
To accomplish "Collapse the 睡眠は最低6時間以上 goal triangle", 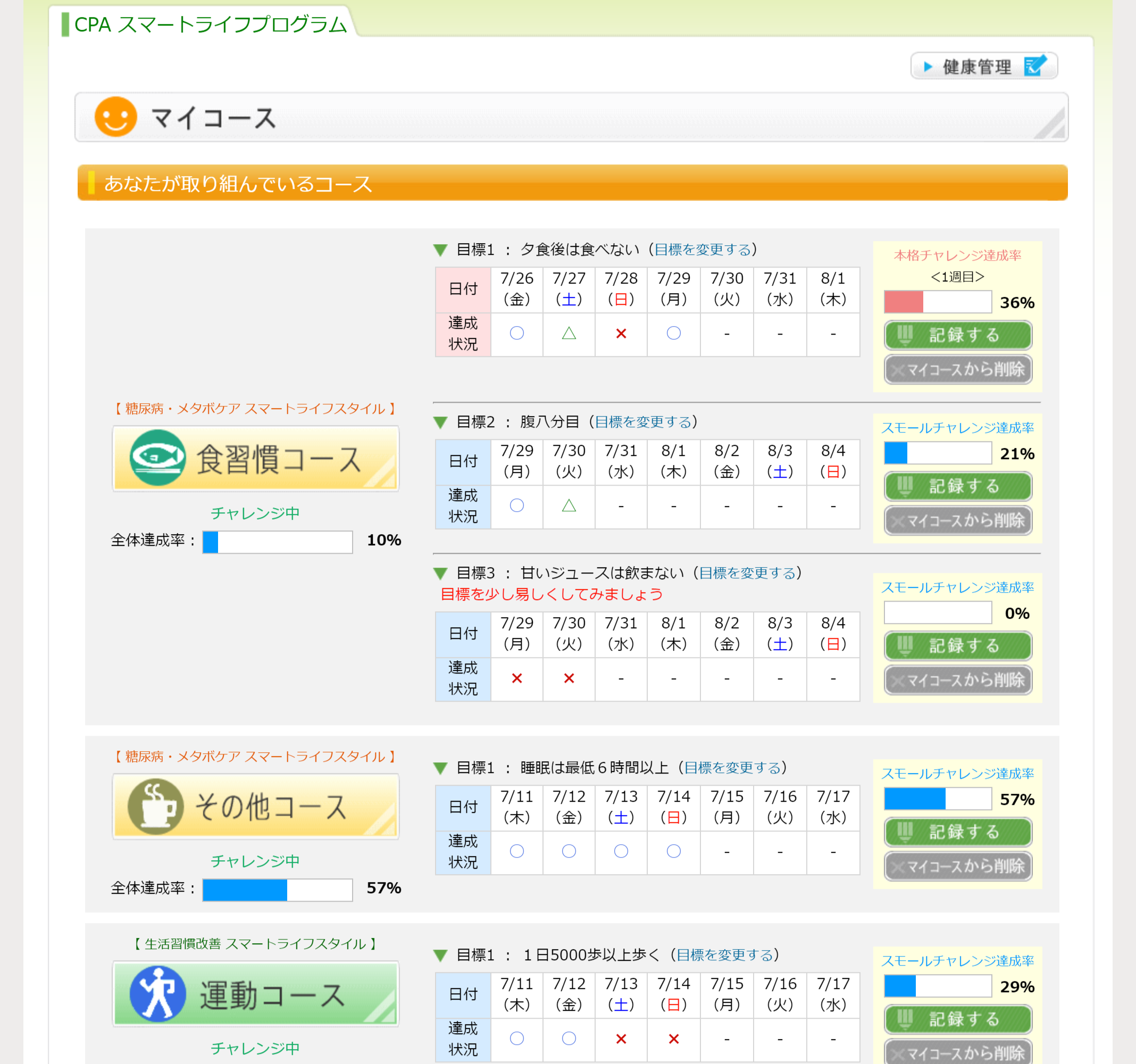I will click(440, 768).
